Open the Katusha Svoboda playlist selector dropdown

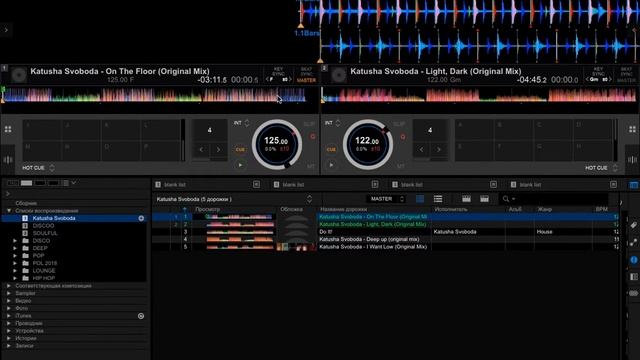pyautogui.click(x=309, y=199)
